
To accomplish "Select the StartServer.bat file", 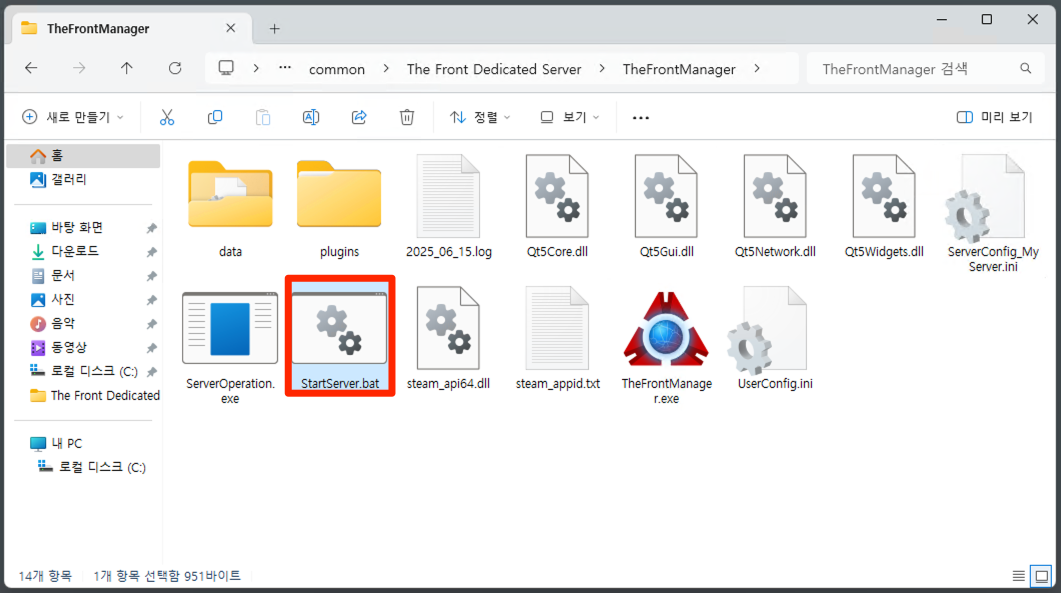I will (340, 338).
